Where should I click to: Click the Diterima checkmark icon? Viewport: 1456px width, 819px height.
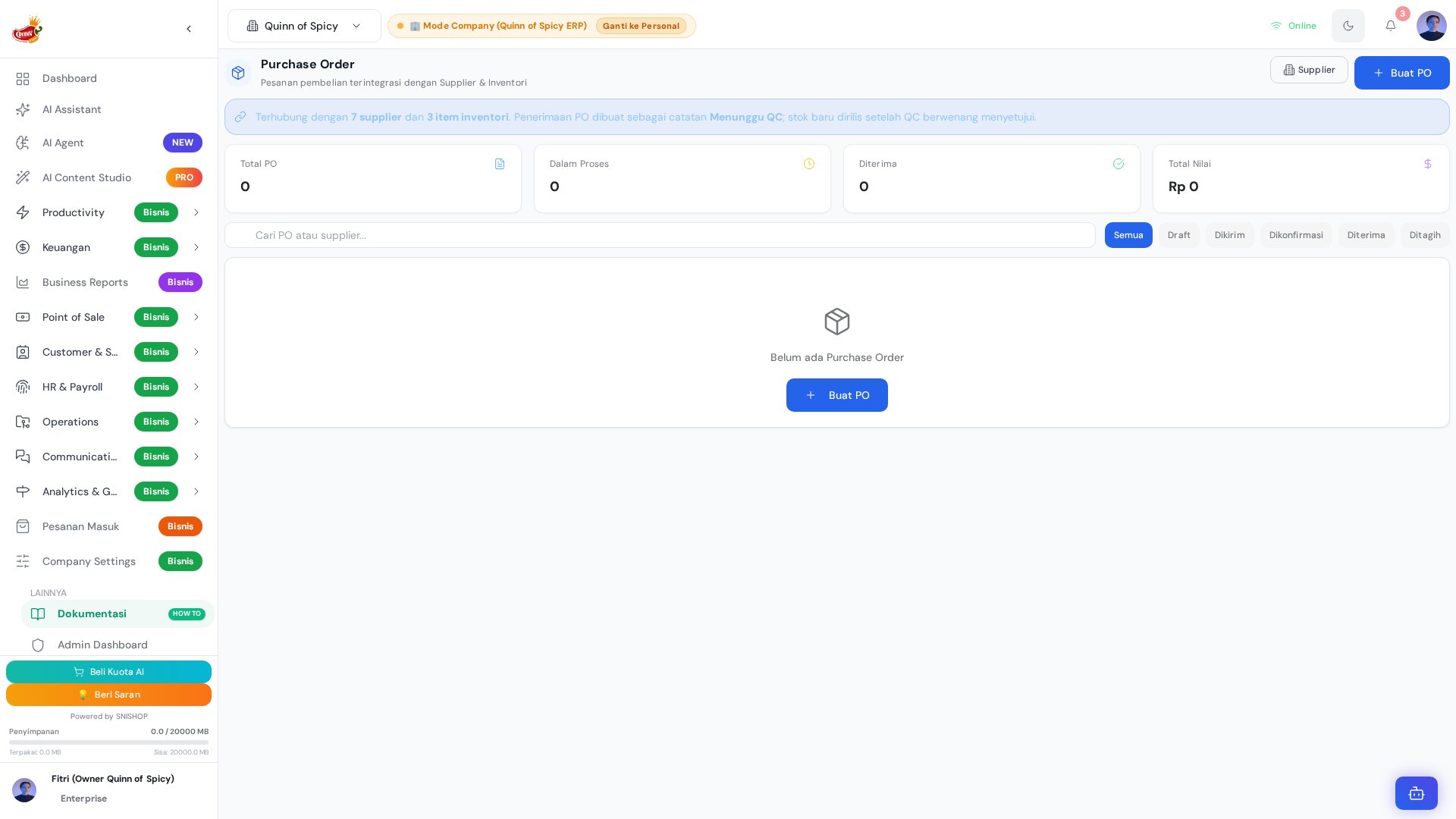click(1119, 164)
